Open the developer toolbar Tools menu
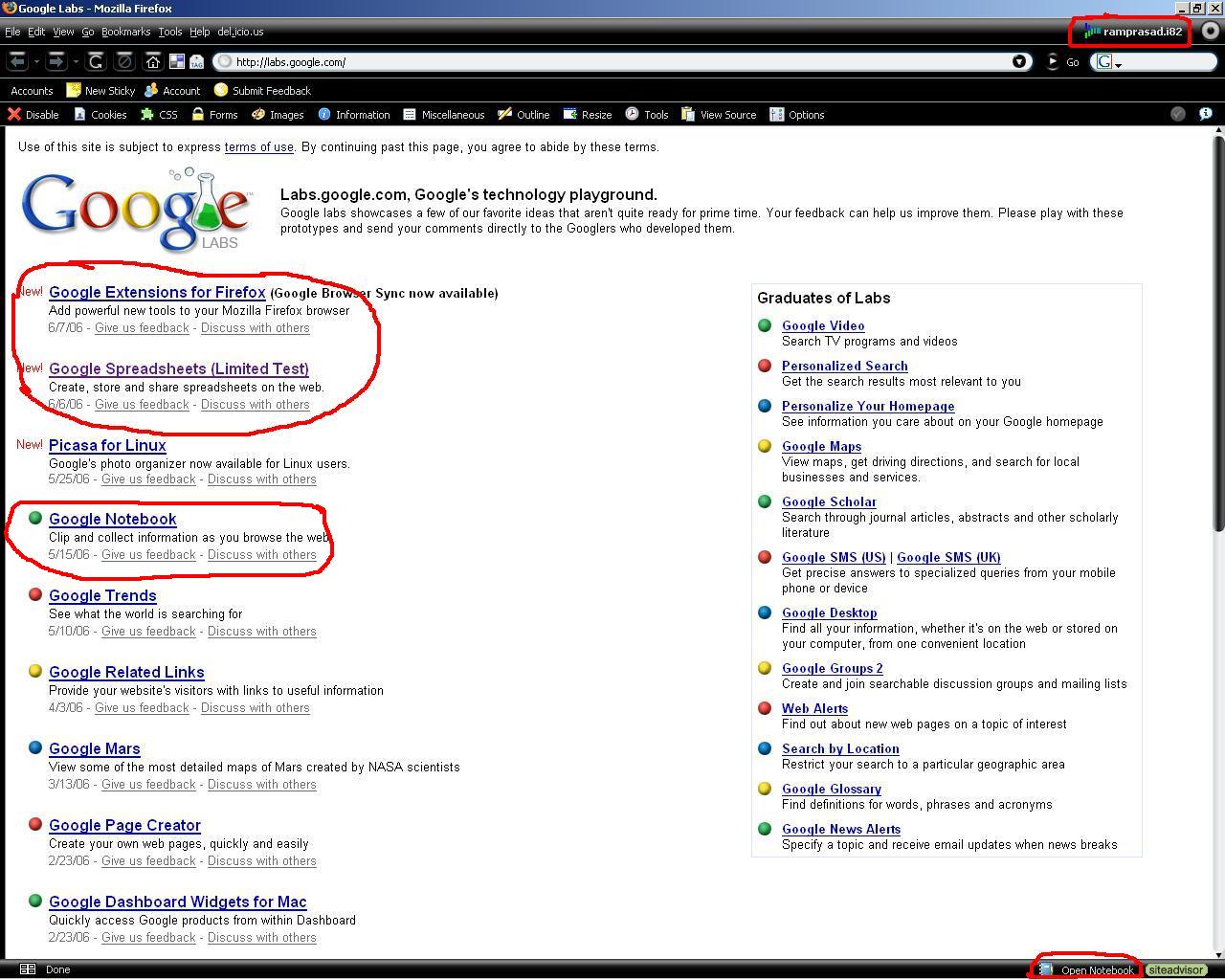 coord(647,114)
